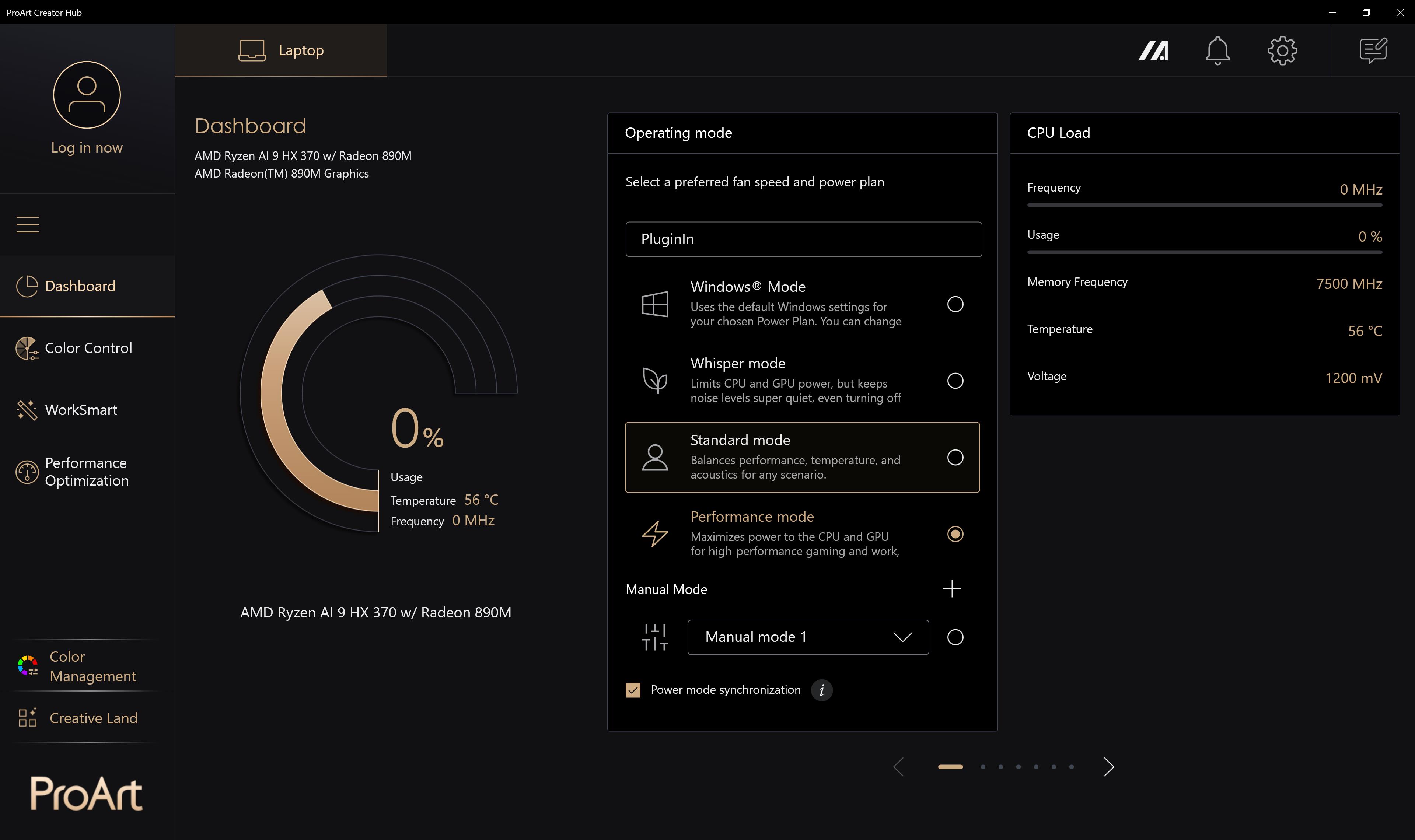The image size is (1415, 840).
Task: Open the Color Control menu item
Action: (88, 347)
